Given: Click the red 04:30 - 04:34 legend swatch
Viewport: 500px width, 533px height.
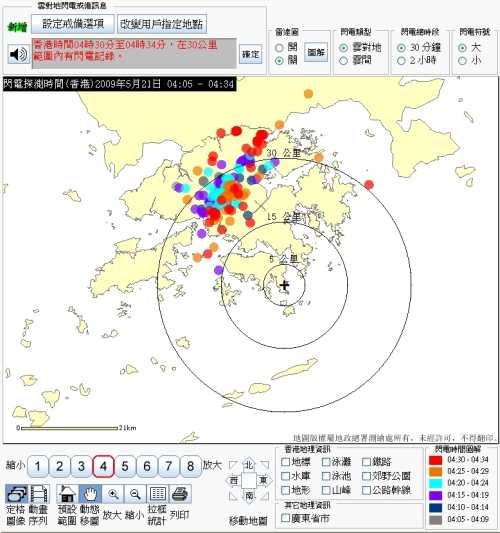Looking at the screenshot, I should coord(436,460).
